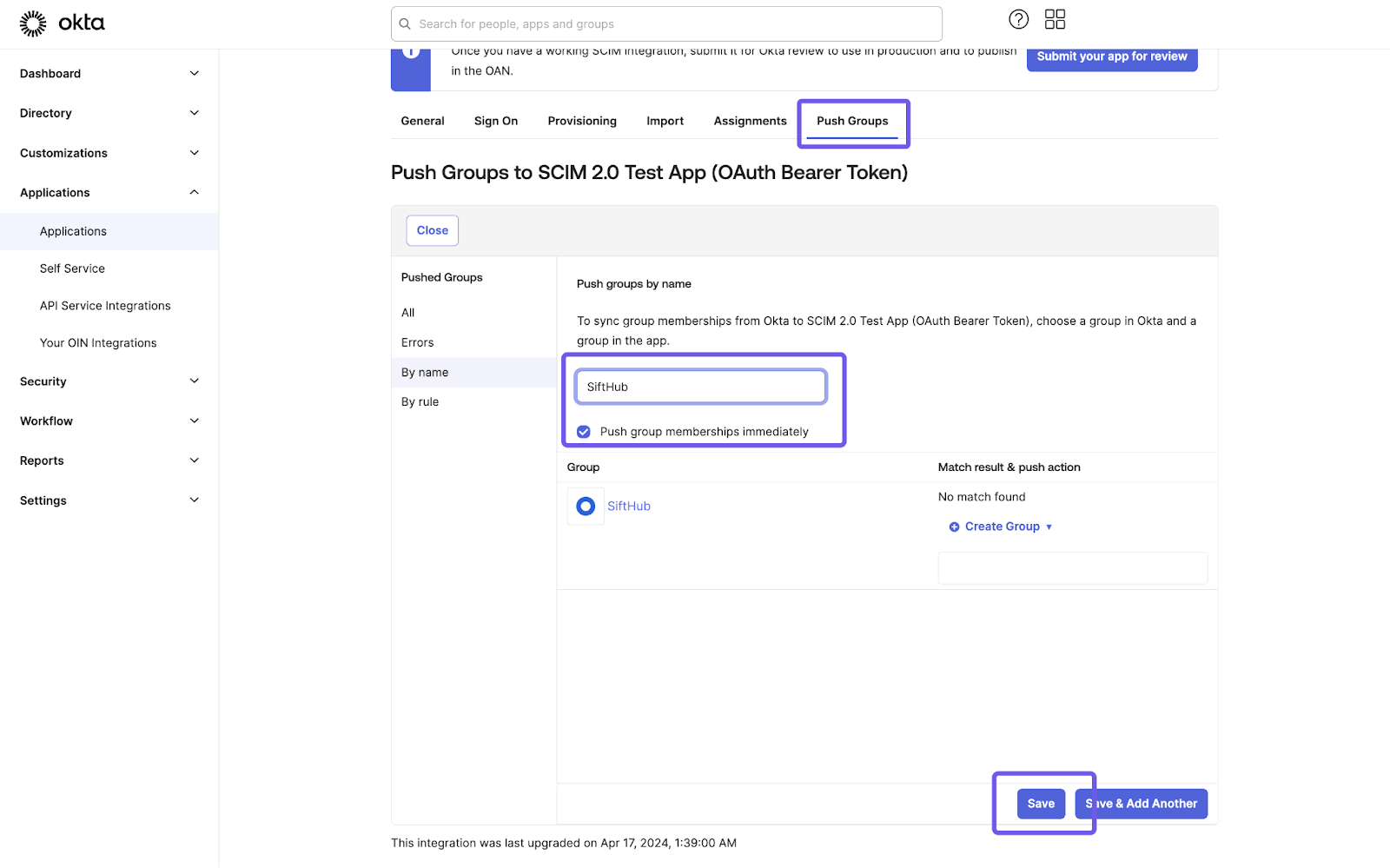Click the SiftHub group circle icon
The height and width of the screenshot is (868, 1390).
click(x=586, y=506)
